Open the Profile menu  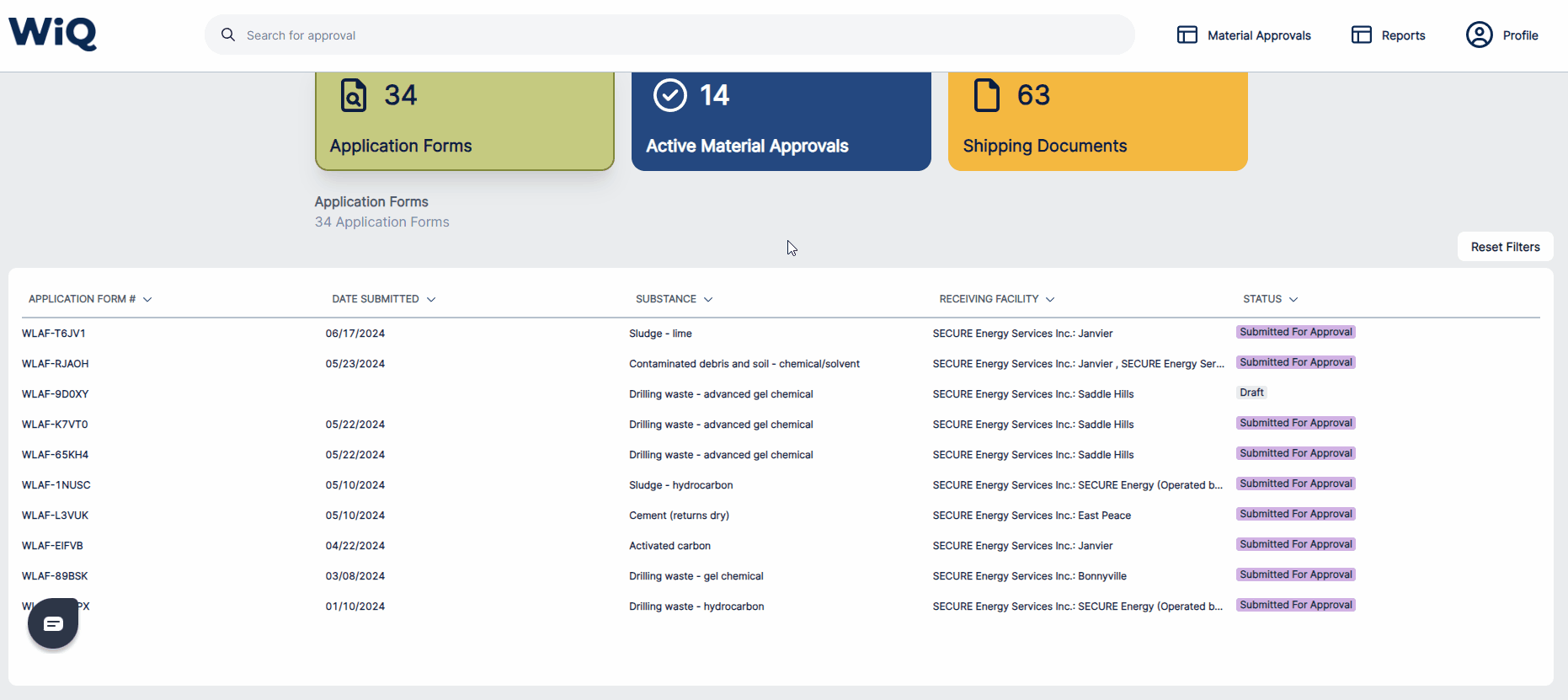(x=1502, y=35)
